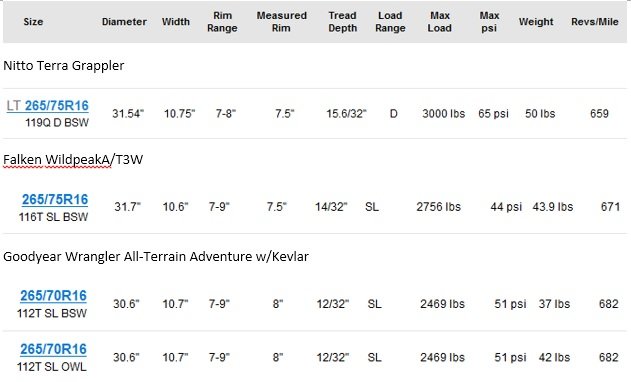The image size is (631, 382).
Task: Click the Measured Rim column header
Action: point(281,22)
